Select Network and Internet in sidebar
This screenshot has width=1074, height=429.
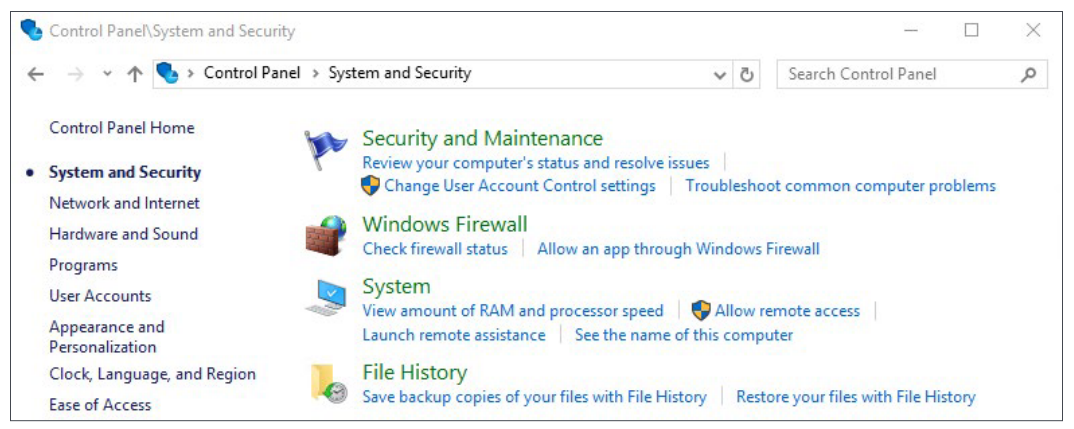tap(124, 203)
